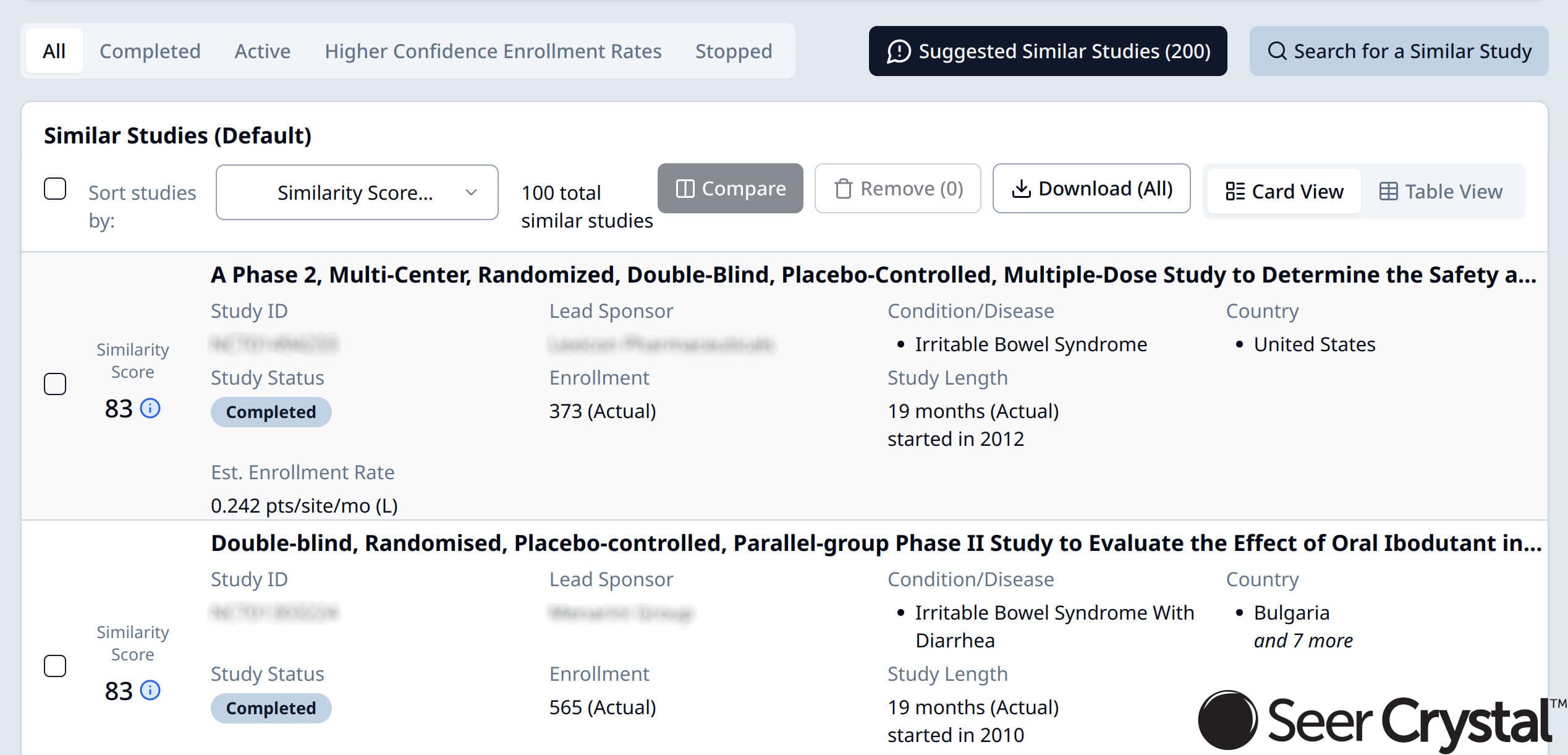Check the Oral Ibodutant study checkbox

point(55,666)
